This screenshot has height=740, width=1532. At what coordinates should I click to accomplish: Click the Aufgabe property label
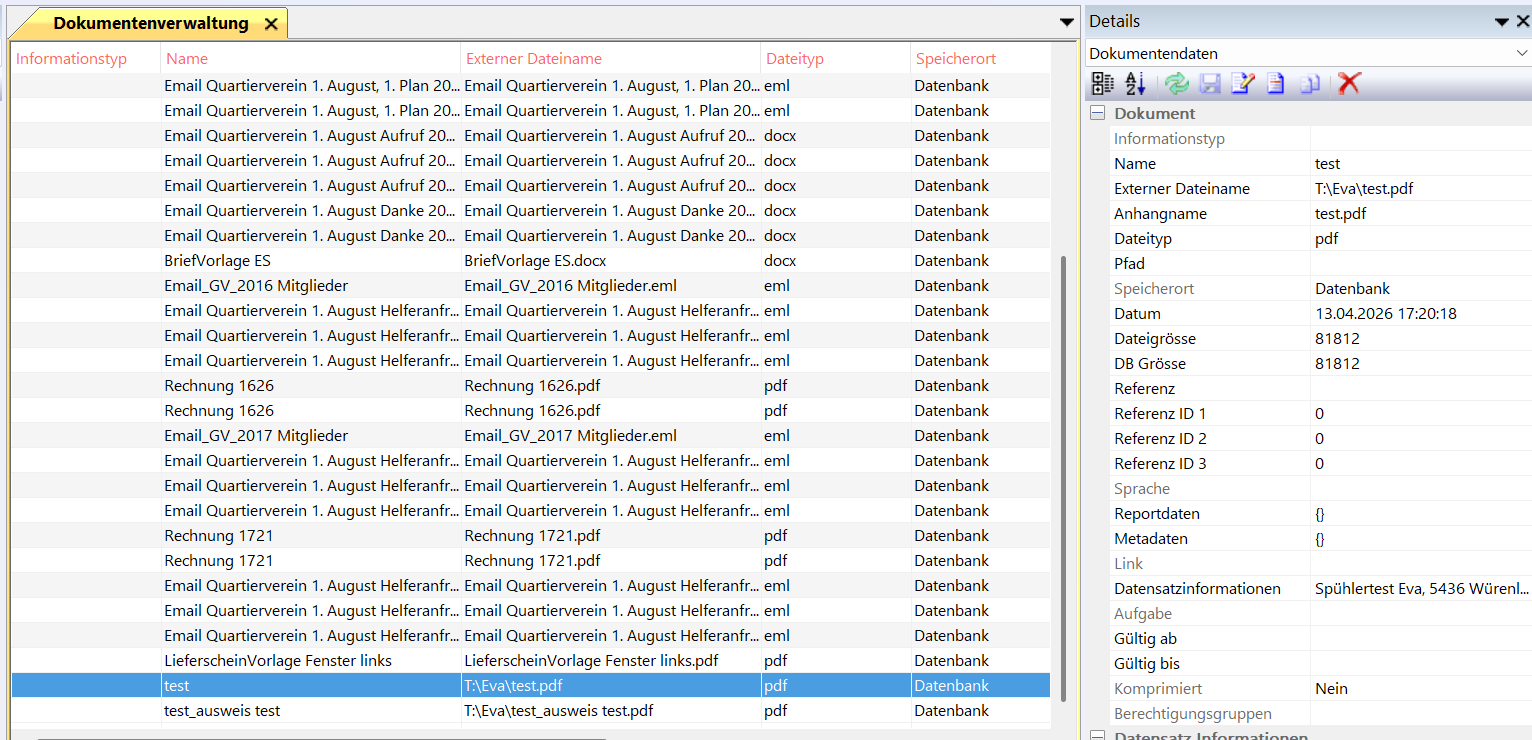1143,614
